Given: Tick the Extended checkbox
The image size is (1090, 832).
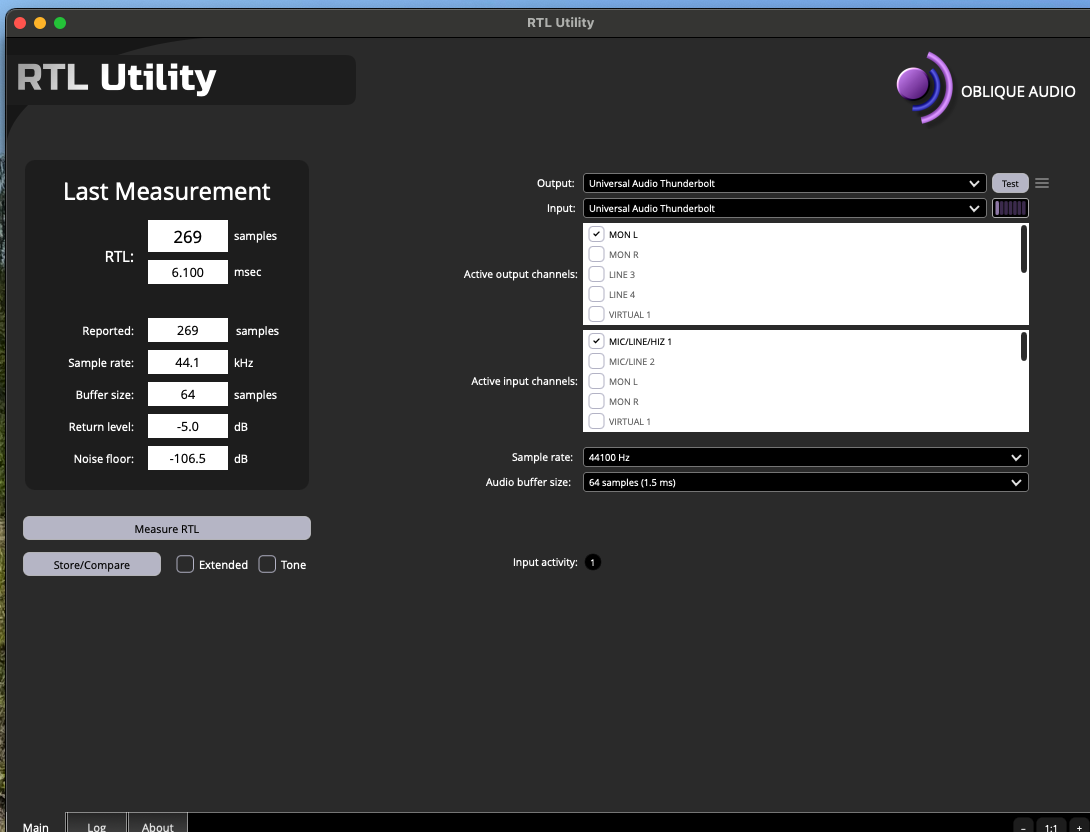Looking at the screenshot, I should tap(185, 564).
